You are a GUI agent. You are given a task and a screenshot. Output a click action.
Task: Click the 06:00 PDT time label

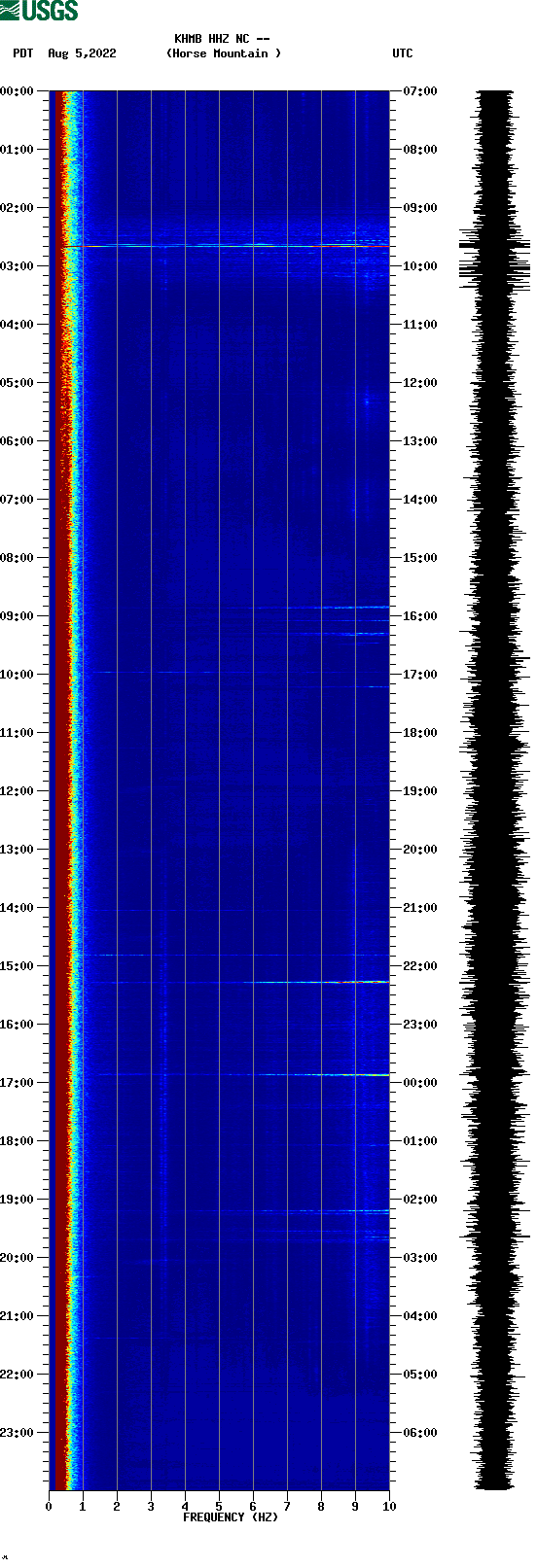click(17, 441)
